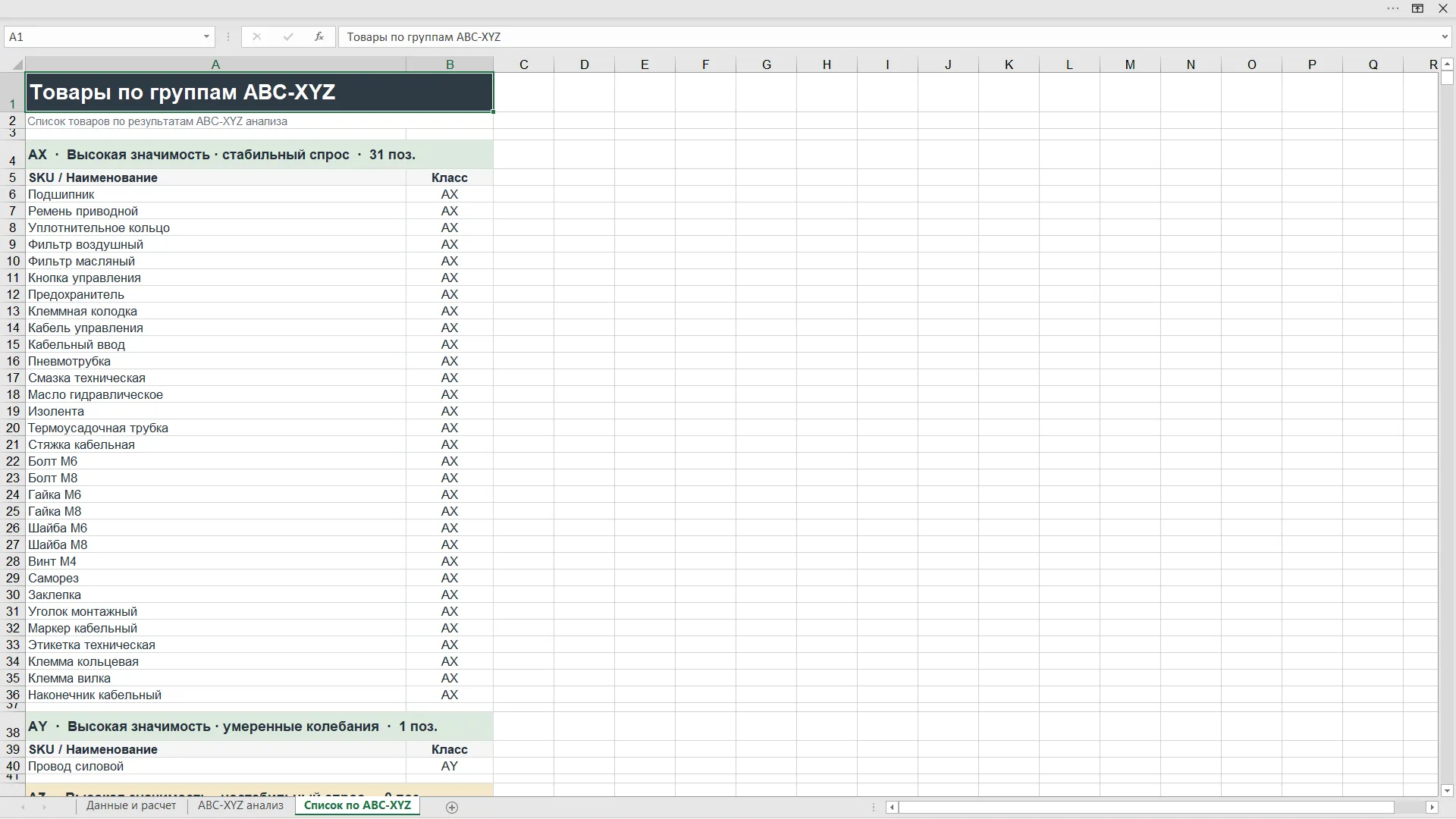The width and height of the screenshot is (1456, 819).
Task: Select column B header
Action: tap(450, 64)
